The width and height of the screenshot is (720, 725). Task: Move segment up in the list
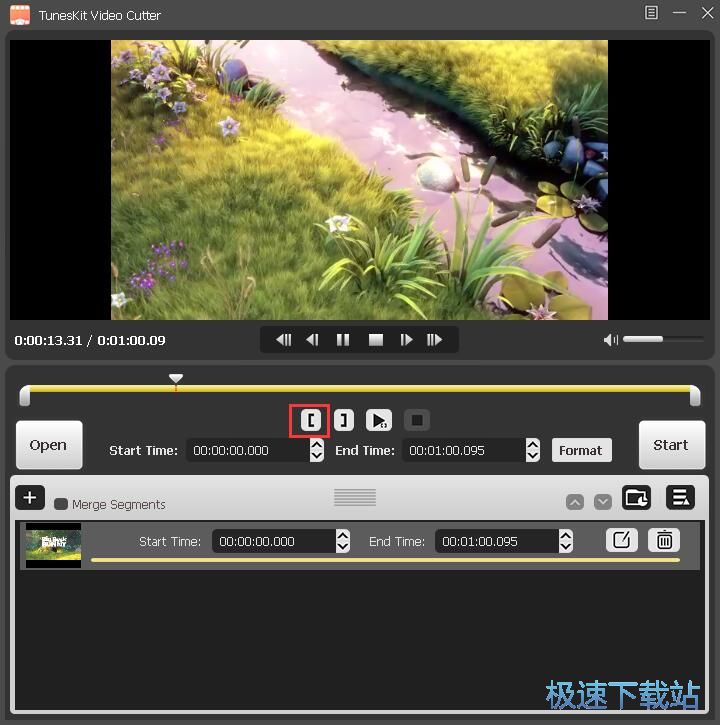(575, 502)
